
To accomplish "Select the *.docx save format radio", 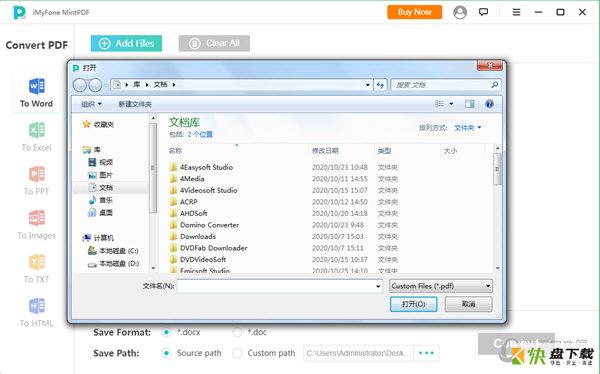I will (166, 332).
